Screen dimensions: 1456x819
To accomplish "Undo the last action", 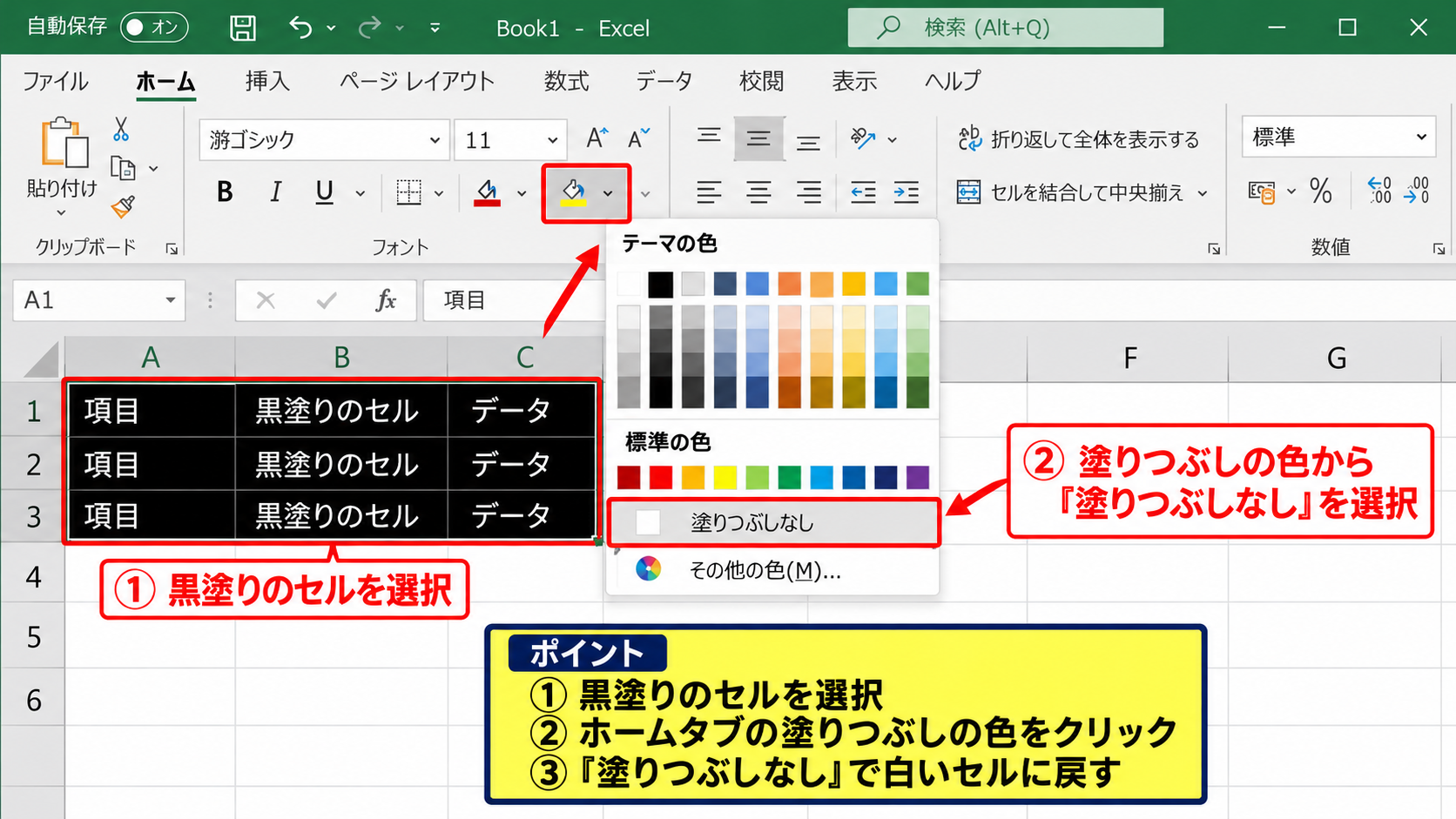I will 300,28.
